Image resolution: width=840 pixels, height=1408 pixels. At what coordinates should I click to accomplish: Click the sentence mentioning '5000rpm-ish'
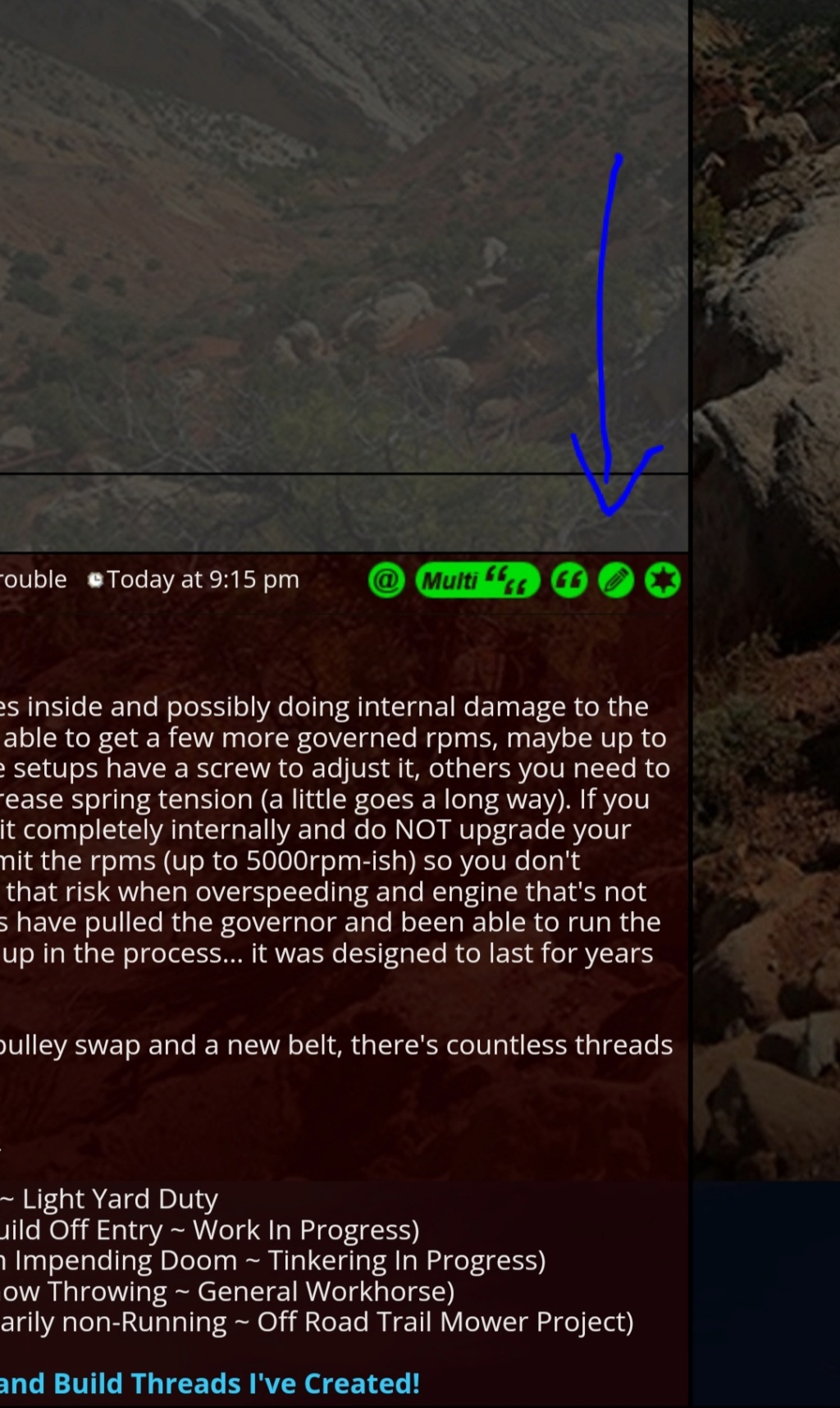[290, 861]
